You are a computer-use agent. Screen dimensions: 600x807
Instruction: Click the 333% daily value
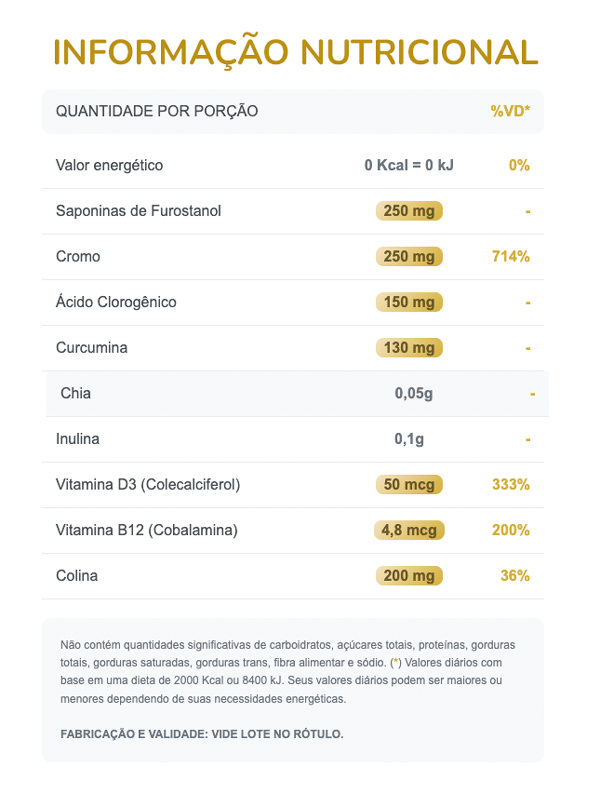(510, 485)
